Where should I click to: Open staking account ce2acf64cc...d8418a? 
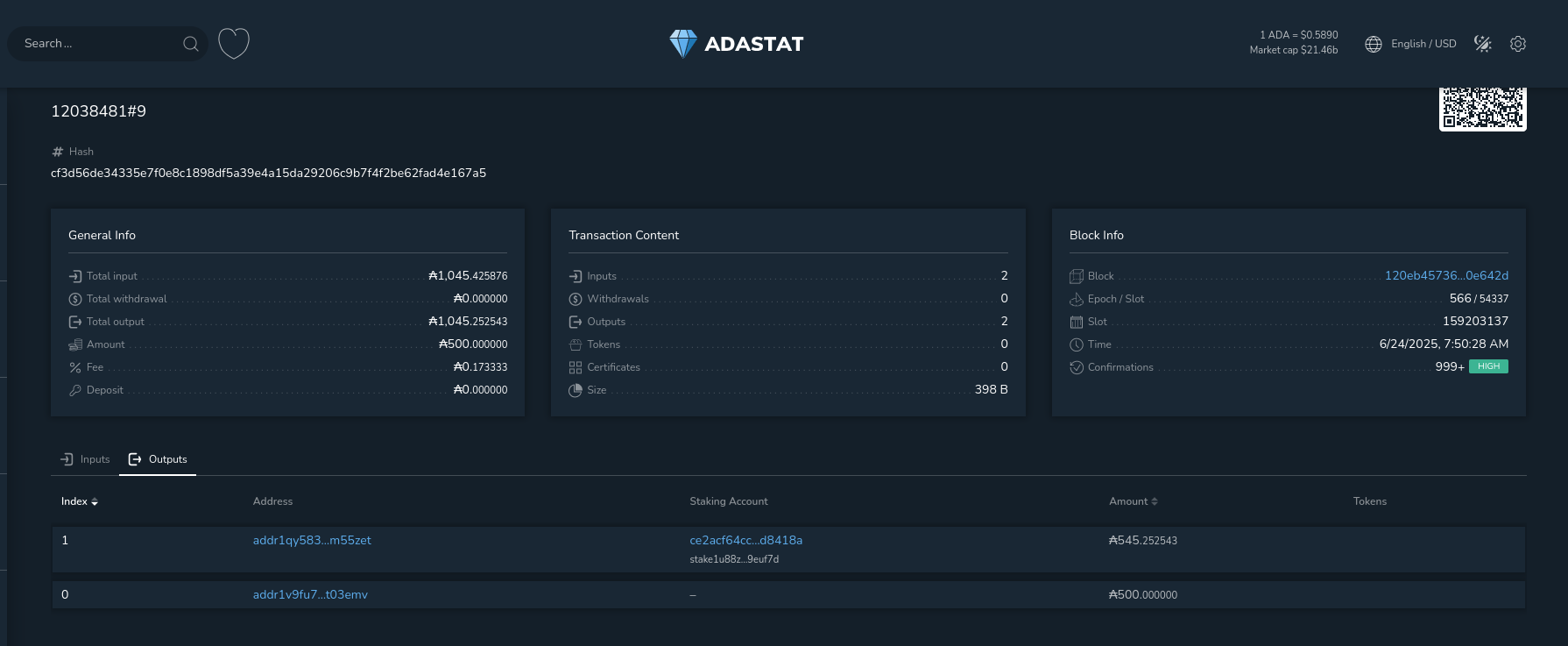(746, 540)
